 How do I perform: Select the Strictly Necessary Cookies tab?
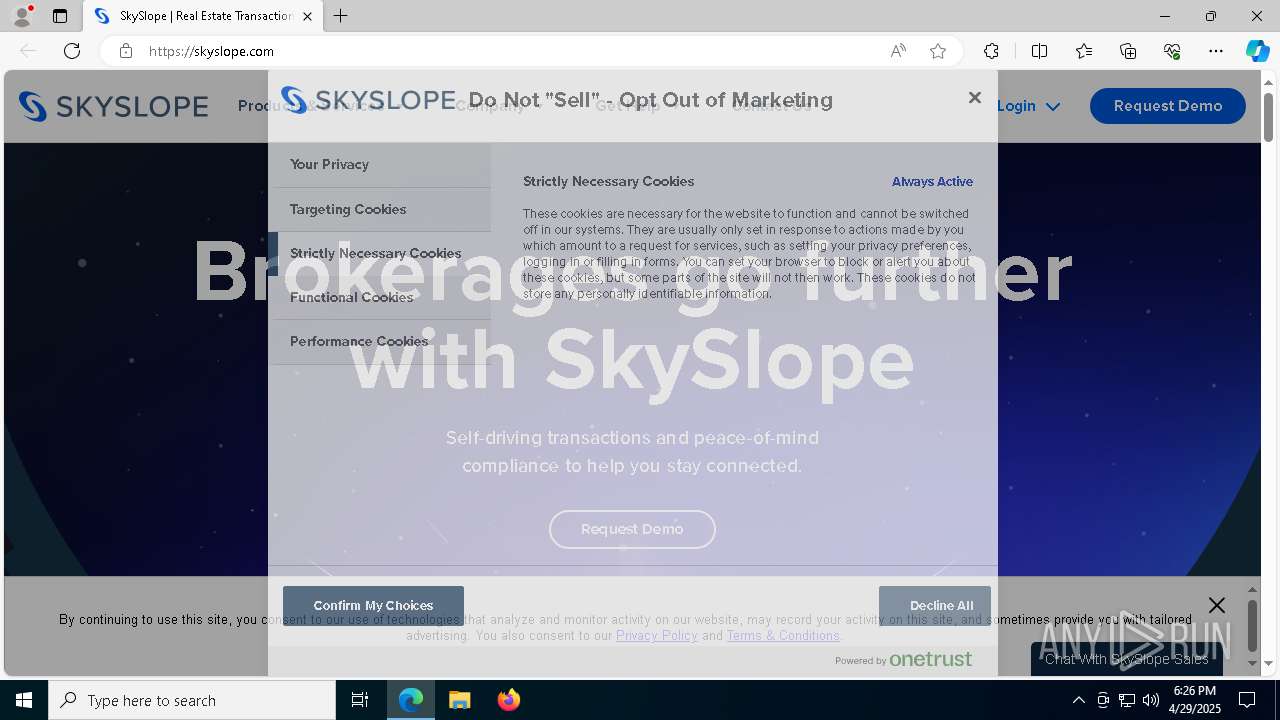(x=380, y=253)
